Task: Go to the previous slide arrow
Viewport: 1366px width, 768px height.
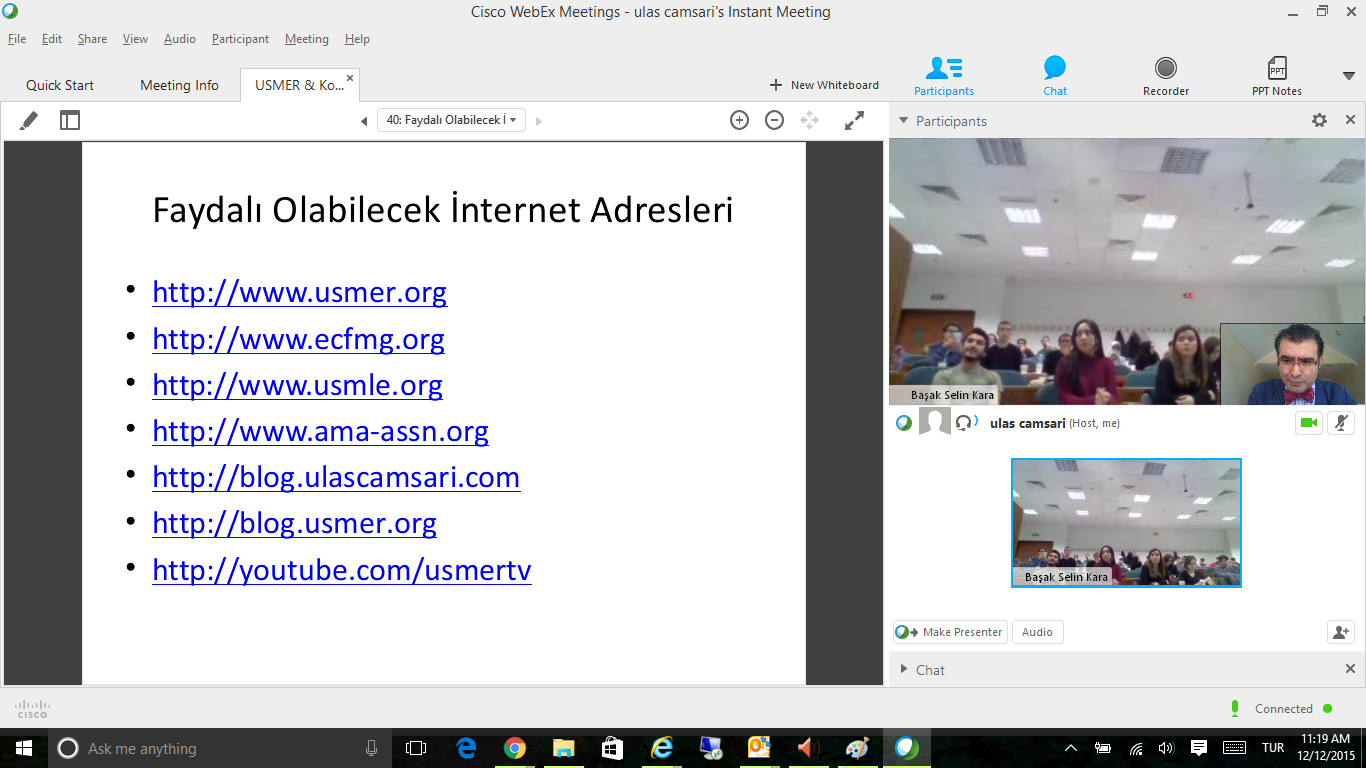Action: pos(364,121)
